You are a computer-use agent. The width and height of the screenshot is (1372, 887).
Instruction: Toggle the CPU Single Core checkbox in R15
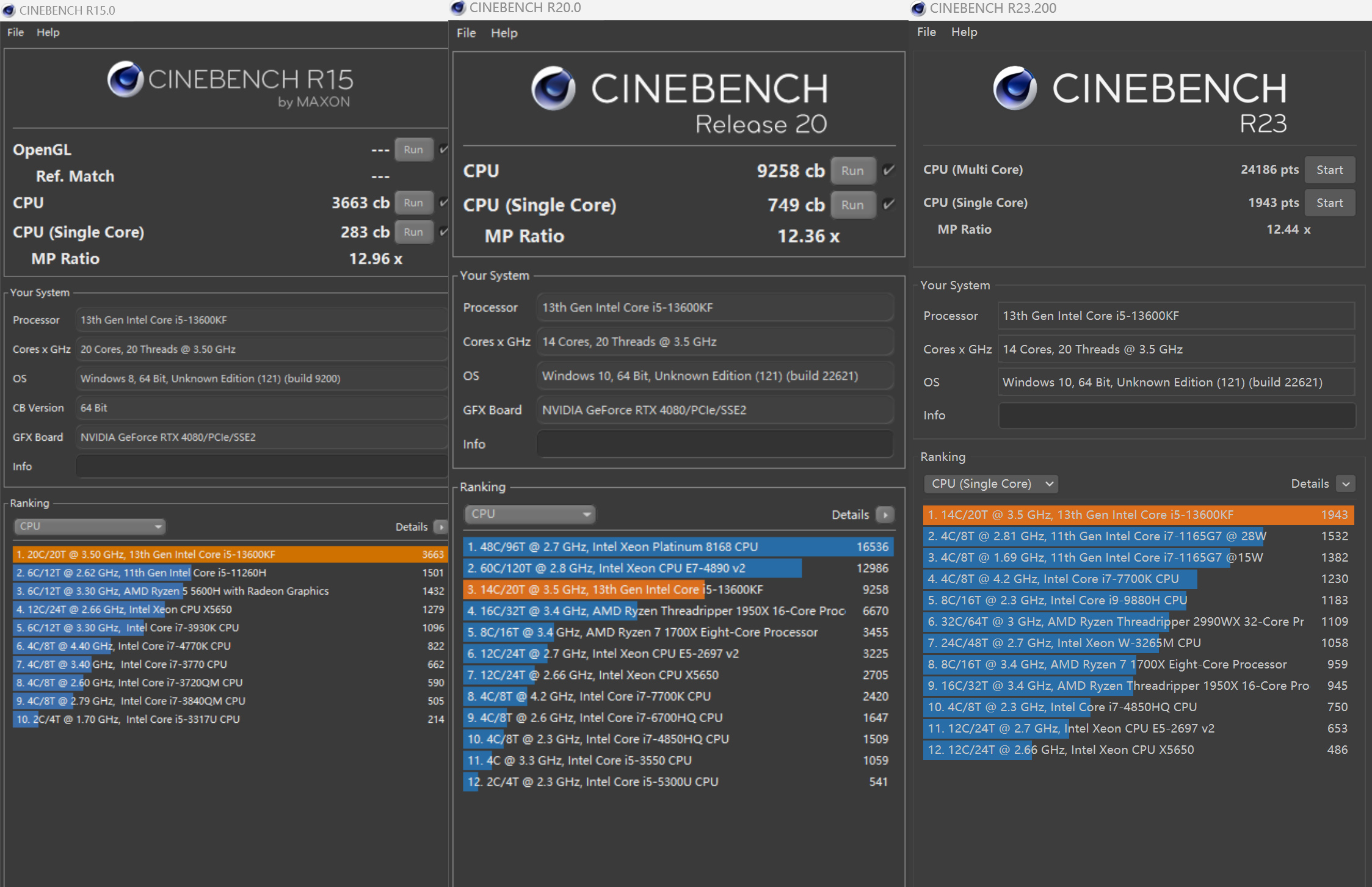(444, 231)
